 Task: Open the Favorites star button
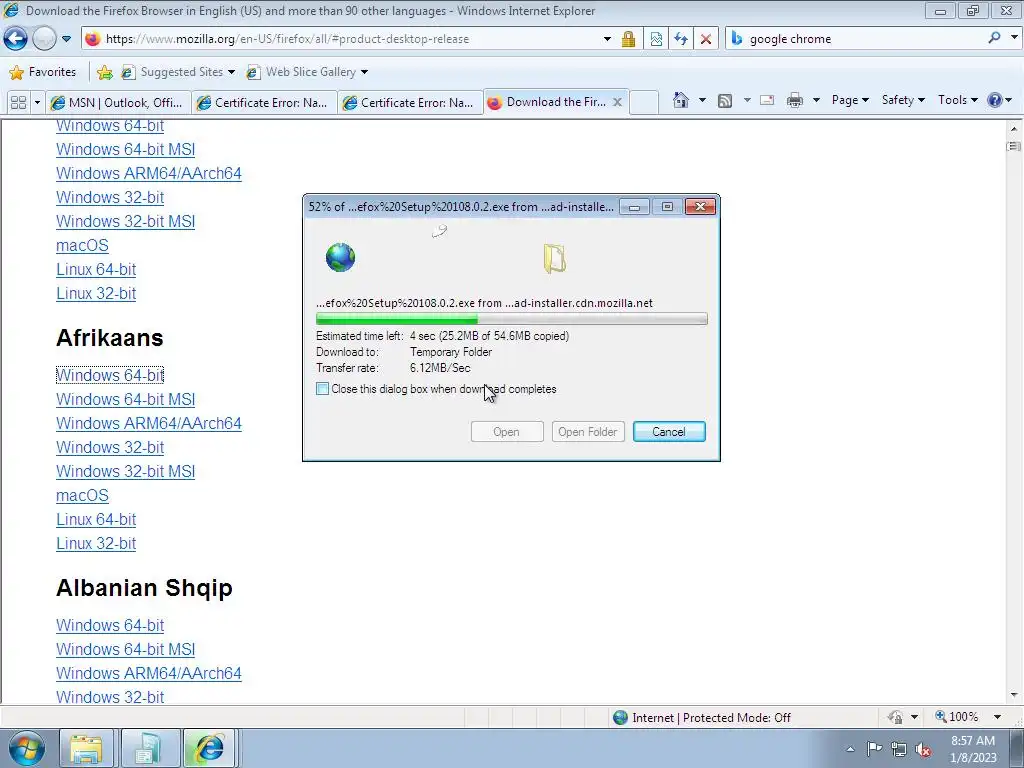coord(43,72)
